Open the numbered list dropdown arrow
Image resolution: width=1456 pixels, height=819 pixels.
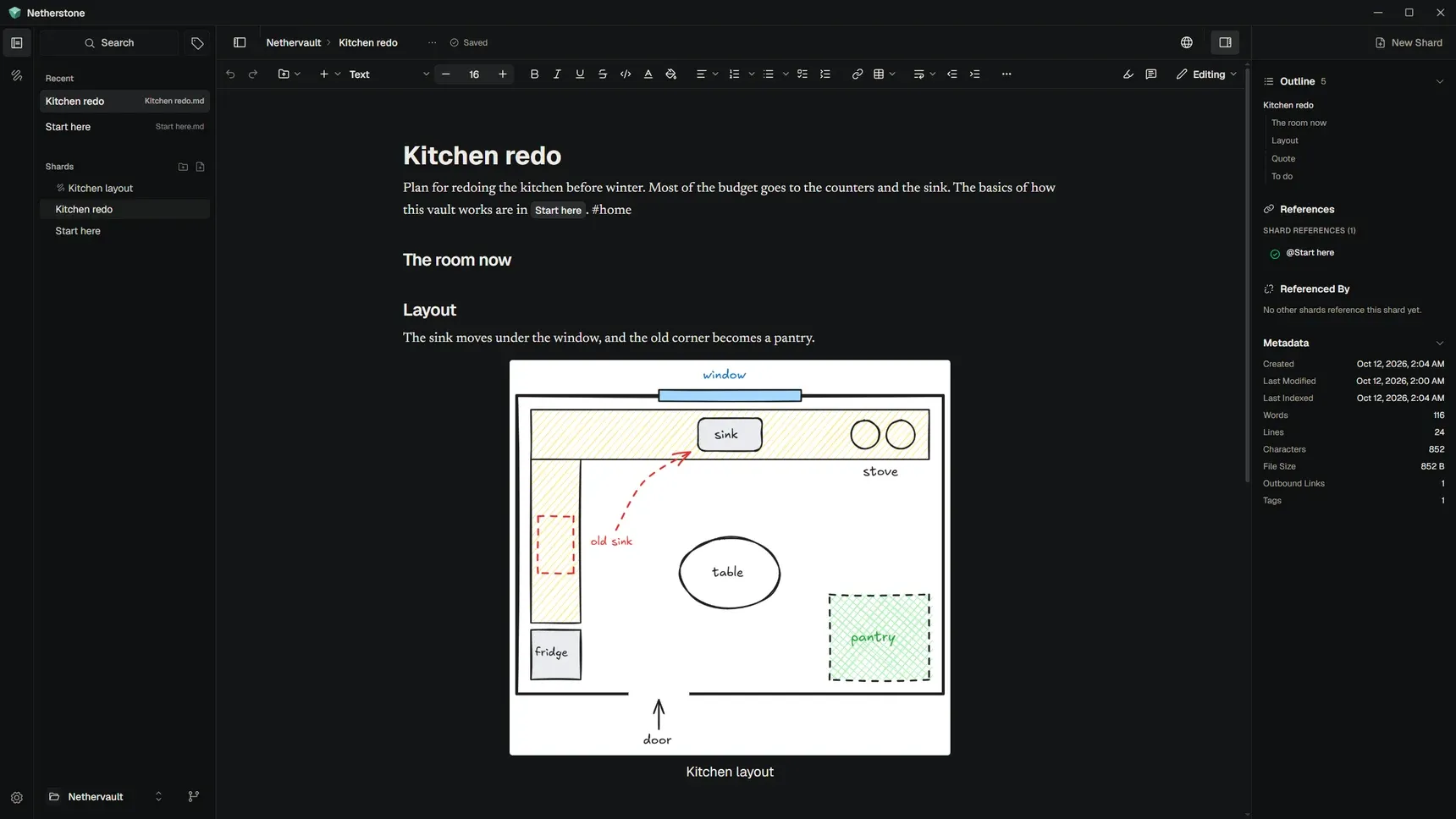point(752,74)
